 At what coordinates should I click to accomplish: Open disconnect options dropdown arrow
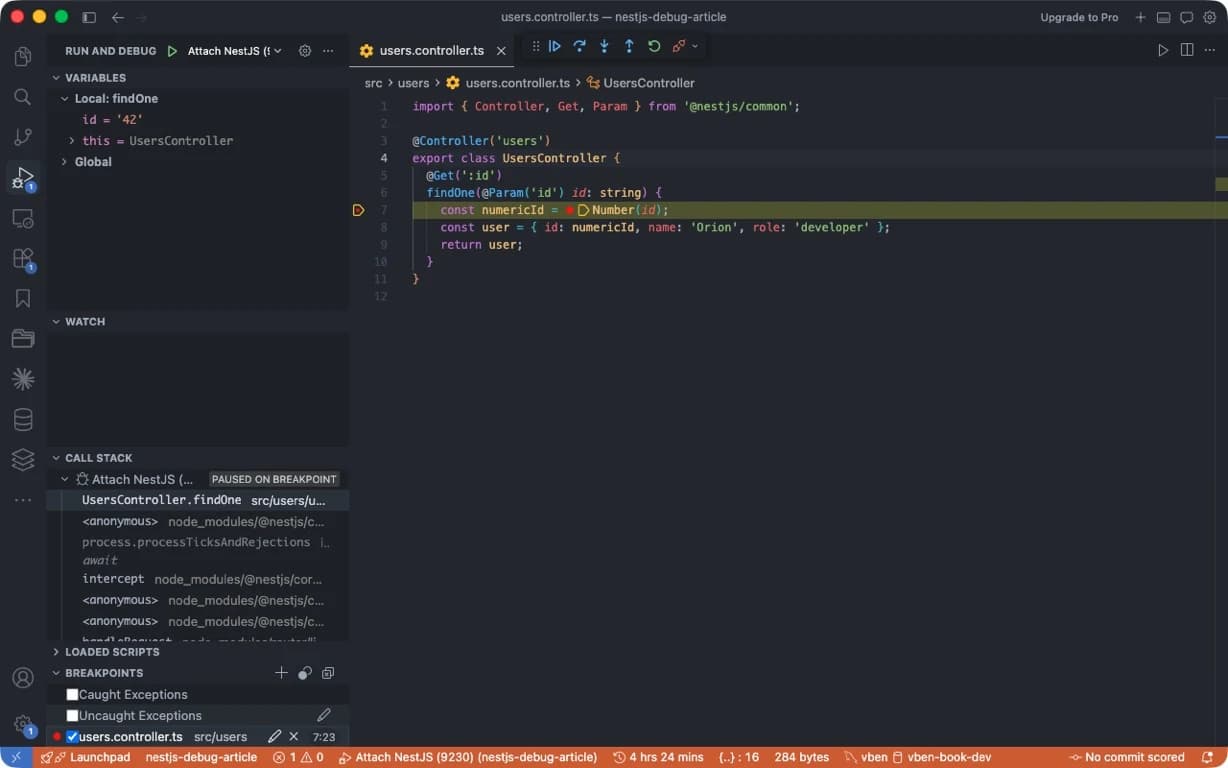[x=695, y=46]
